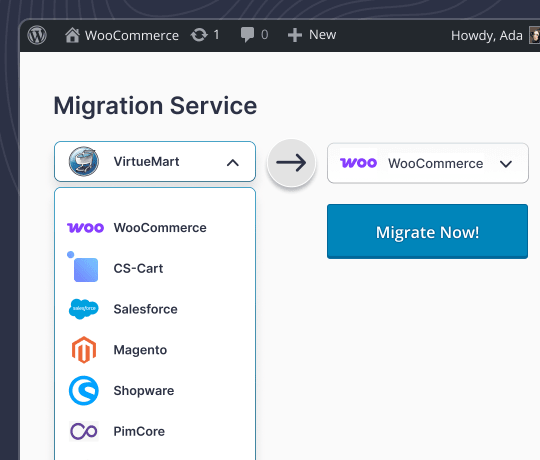Pick Salesforce from the source list

tap(155, 309)
